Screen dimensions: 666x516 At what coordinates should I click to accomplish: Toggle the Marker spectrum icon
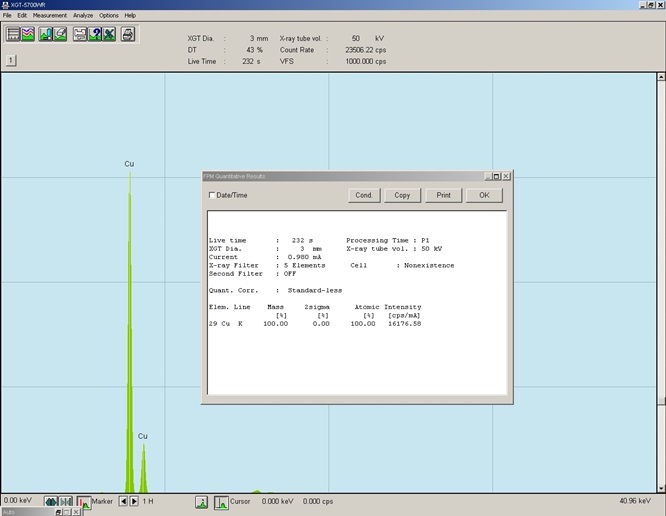click(84, 502)
